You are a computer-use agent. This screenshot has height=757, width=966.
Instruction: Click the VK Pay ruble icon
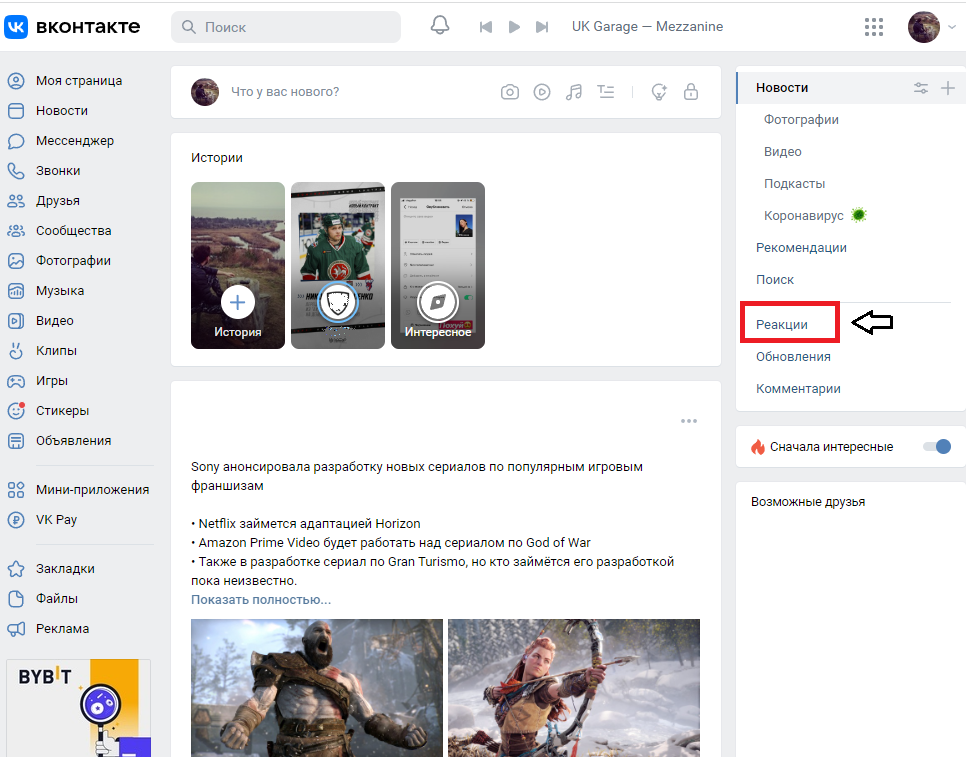(16, 520)
